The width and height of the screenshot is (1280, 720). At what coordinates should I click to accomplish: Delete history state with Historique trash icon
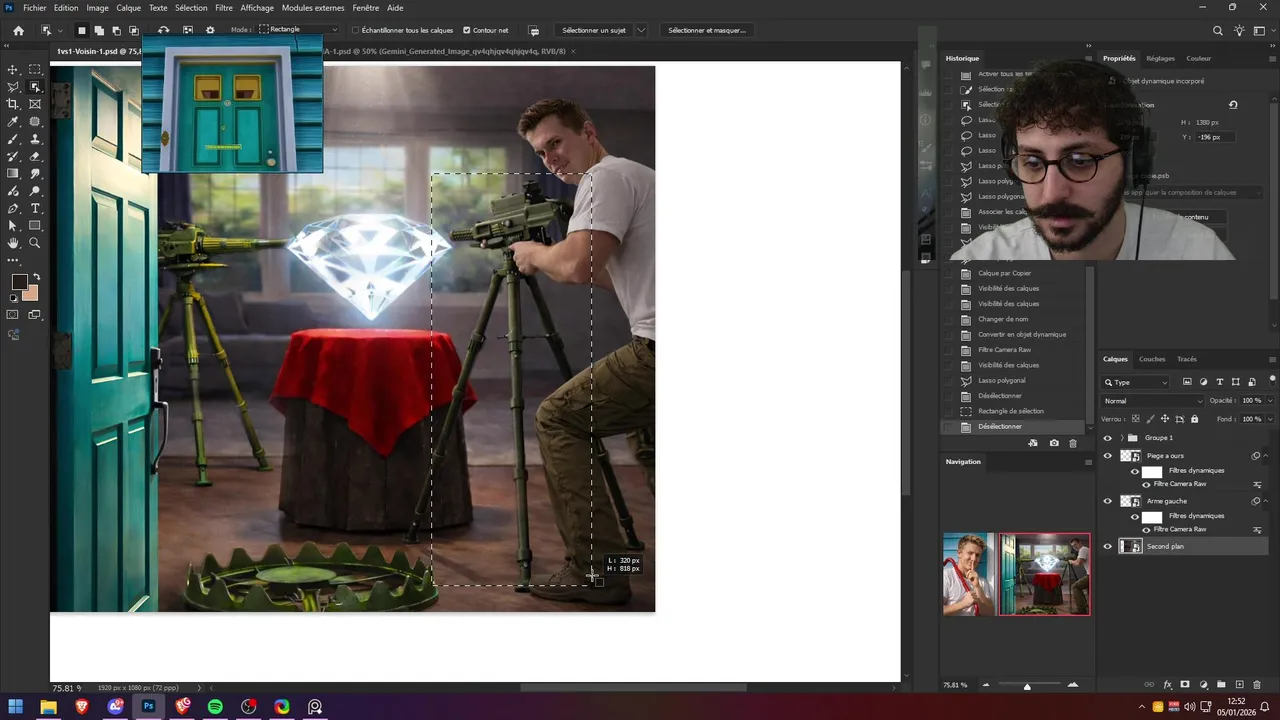pyautogui.click(x=1073, y=443)
